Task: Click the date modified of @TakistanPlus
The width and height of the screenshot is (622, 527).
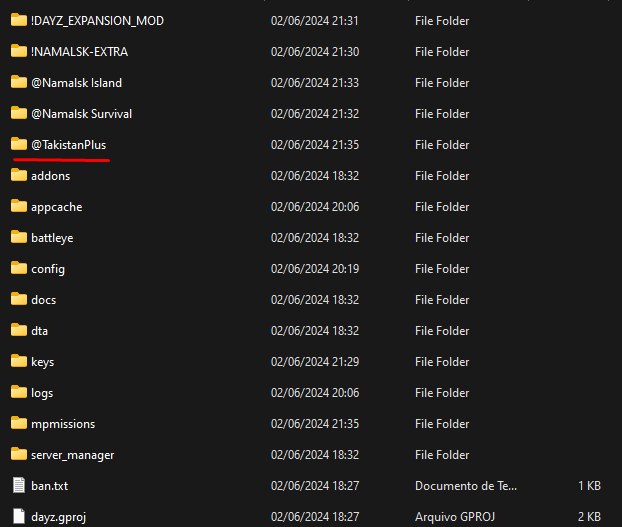Action: coord(315,145)
